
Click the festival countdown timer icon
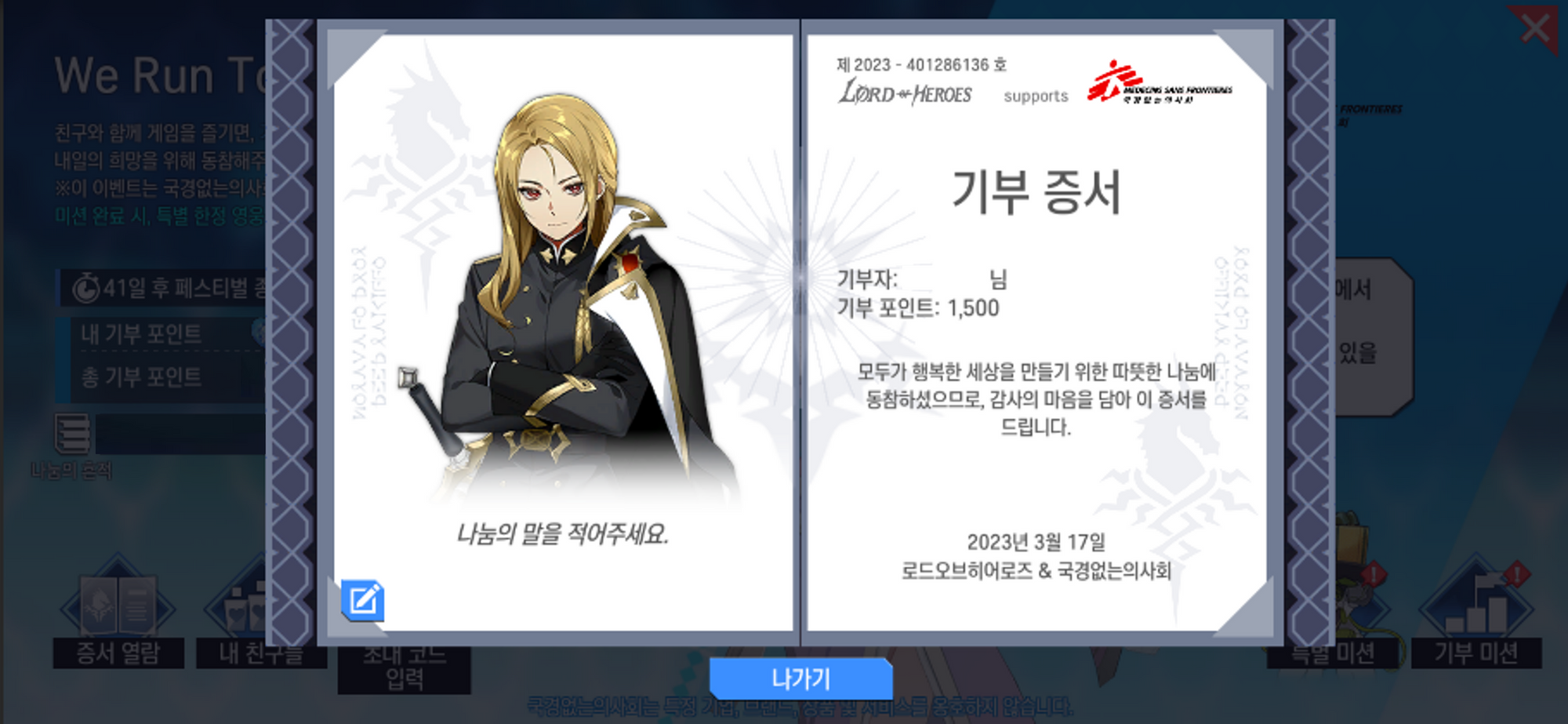85,289
